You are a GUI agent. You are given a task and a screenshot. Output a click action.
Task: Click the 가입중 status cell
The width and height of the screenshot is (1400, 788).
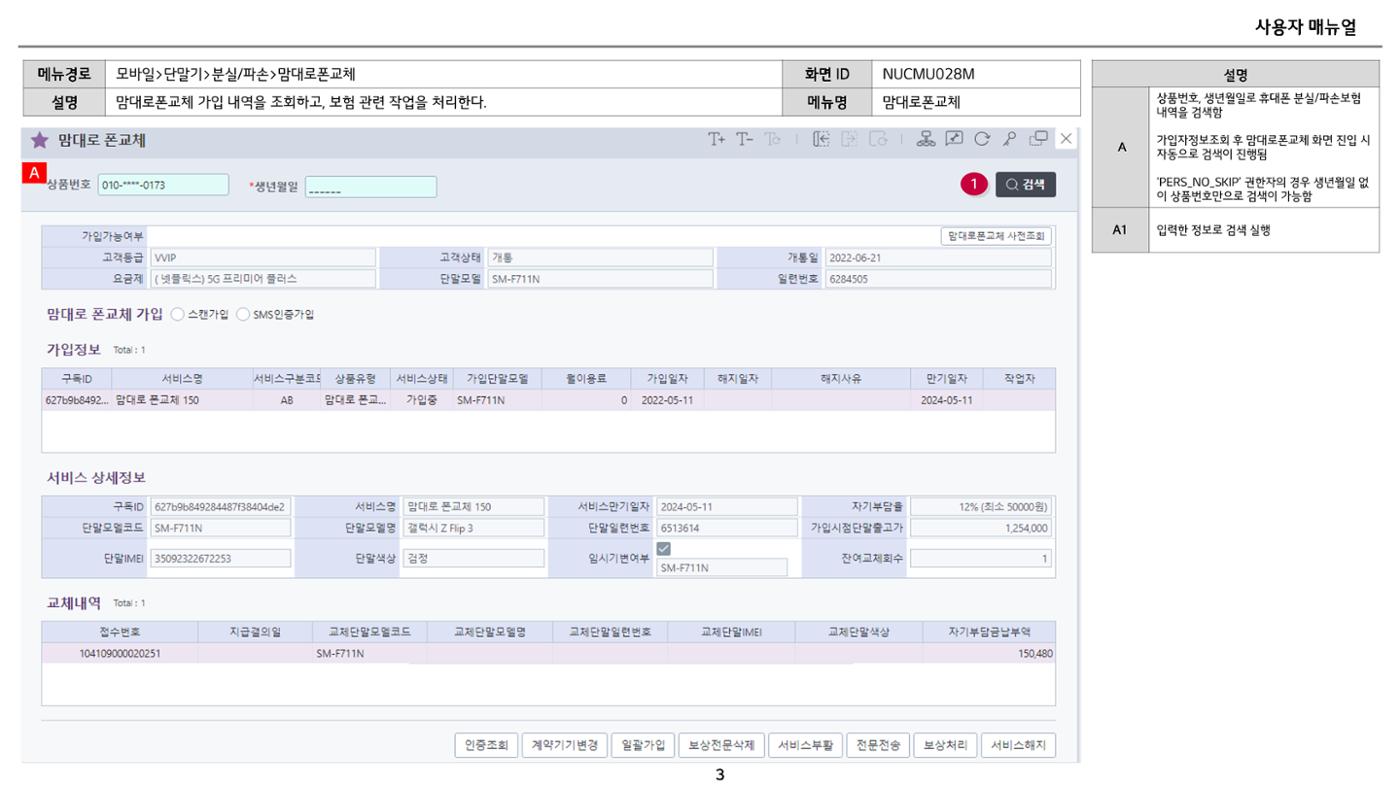point(422,400)
